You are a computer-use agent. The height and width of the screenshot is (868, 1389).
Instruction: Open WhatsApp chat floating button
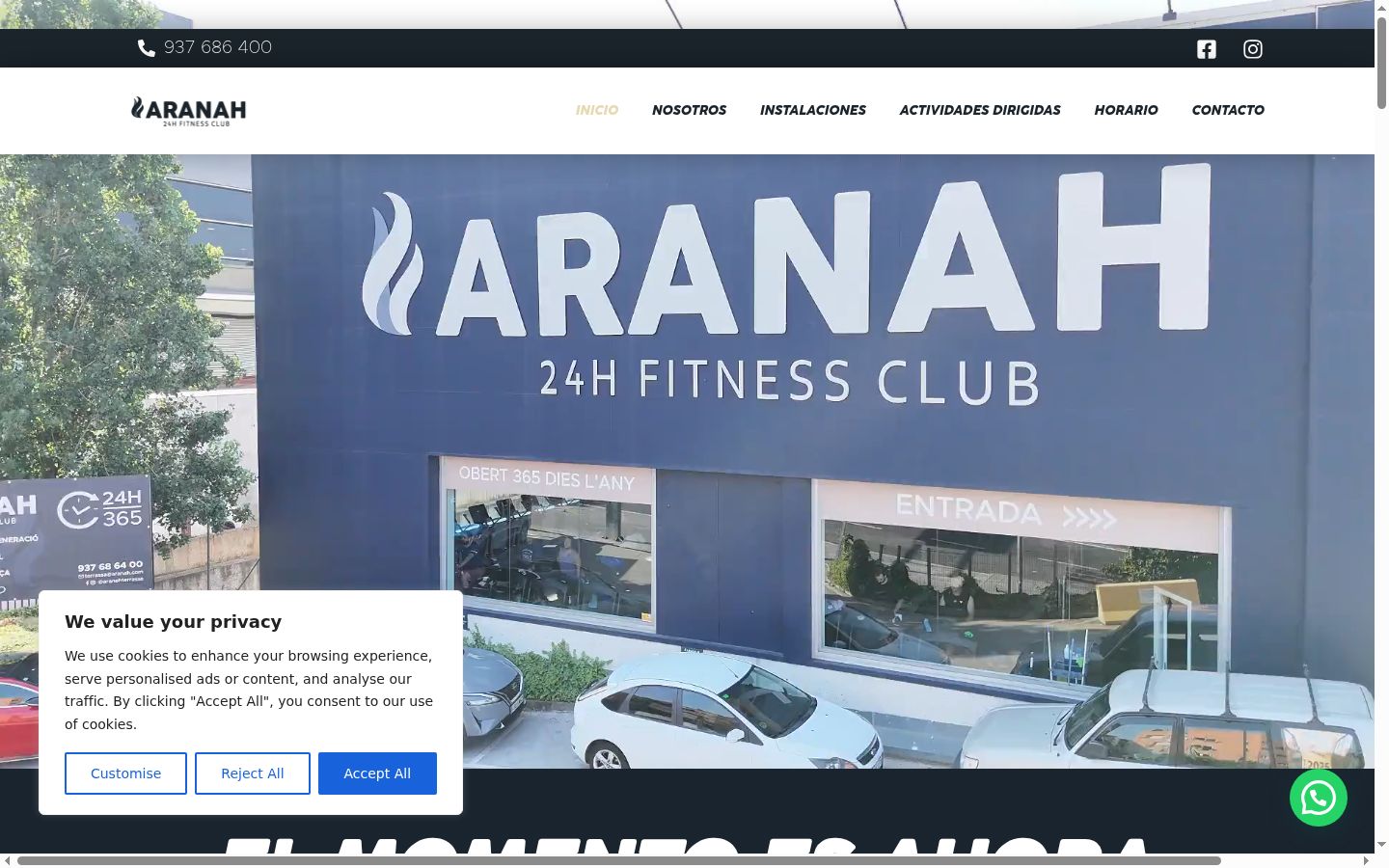(x=1319, y=798)
